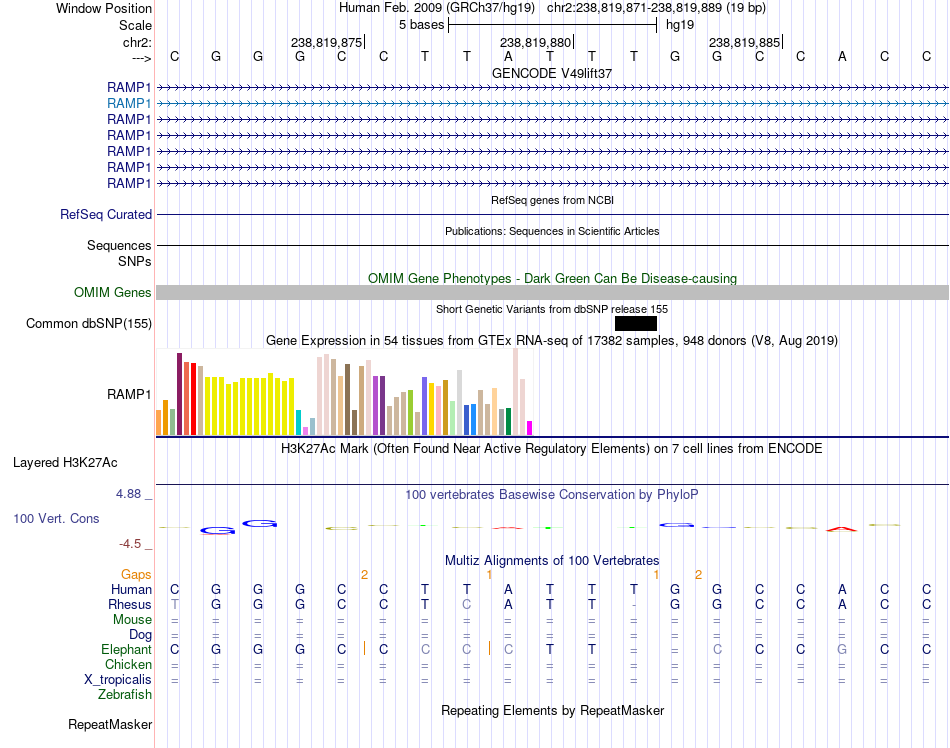Viewport: 950px width, 748px height.
Task: Click the RepeatMasker label on the left
Action: [110, 724]
